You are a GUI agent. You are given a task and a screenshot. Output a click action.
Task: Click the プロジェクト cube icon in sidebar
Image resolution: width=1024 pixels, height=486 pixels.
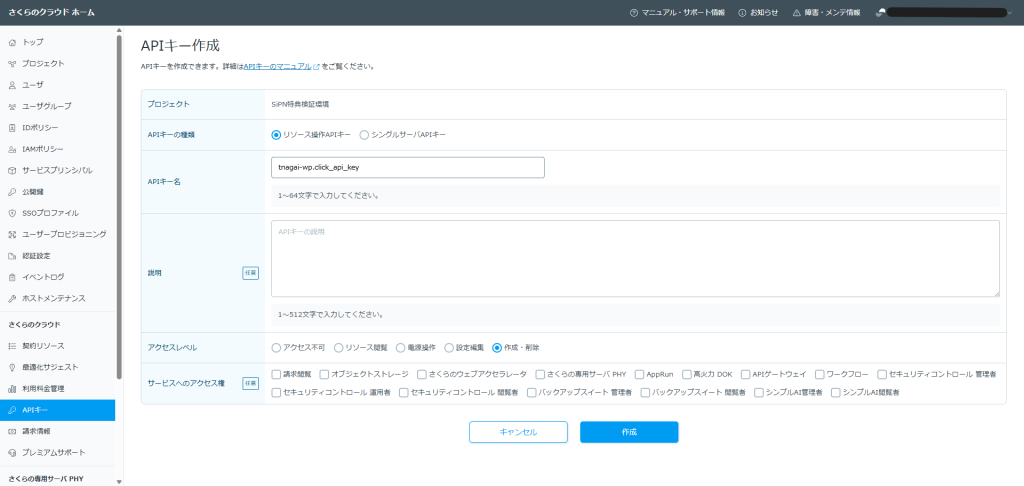[x=12, y=63]
